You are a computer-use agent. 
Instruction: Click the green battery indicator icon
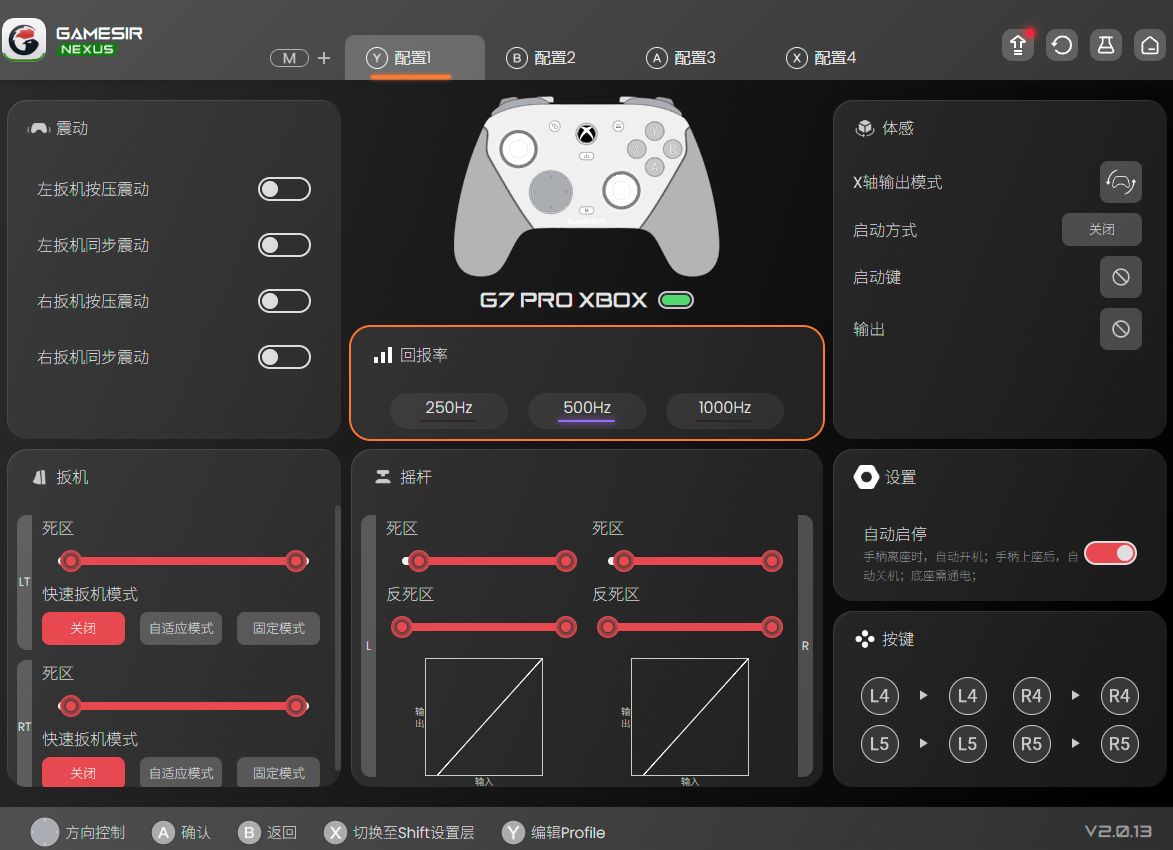coord(676,300)
